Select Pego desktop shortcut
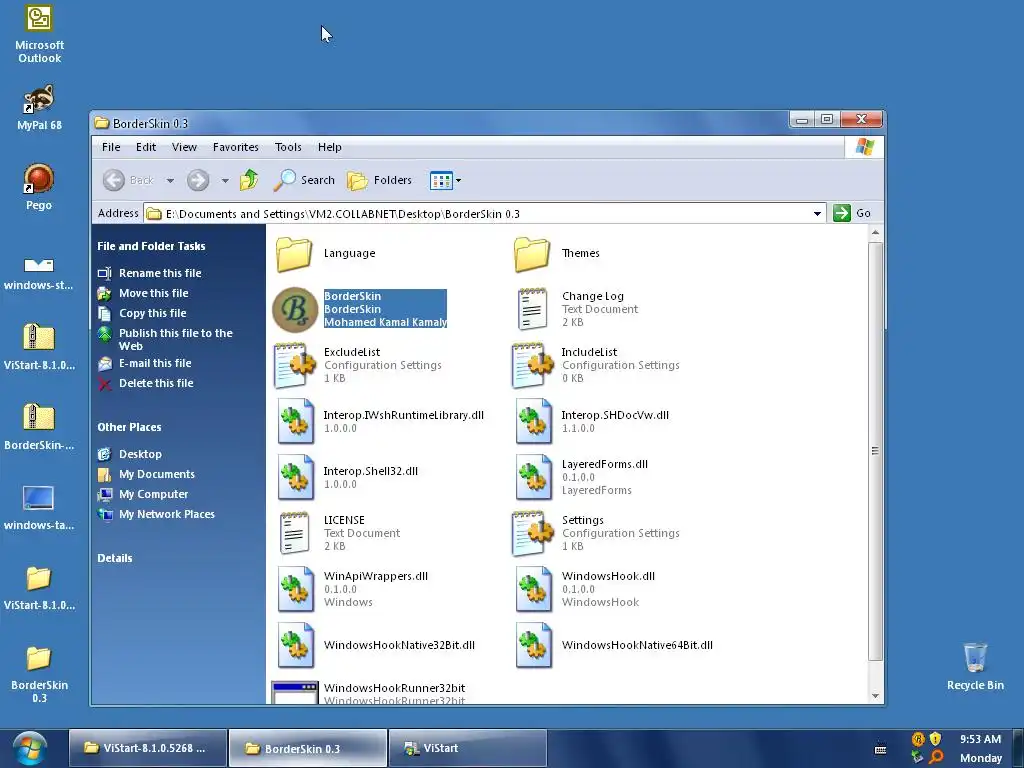This screenshot has height=768, width=1024. pyautogui.click(x=39, y=187)
